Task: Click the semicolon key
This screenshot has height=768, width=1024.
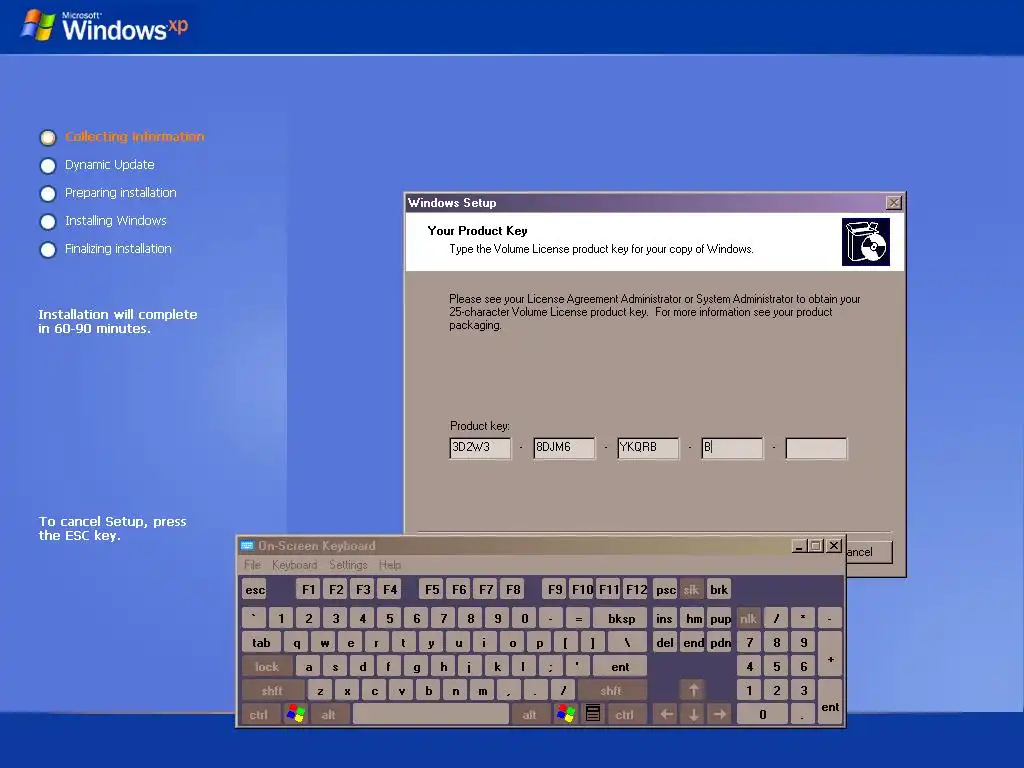Action: coord(551,667)
